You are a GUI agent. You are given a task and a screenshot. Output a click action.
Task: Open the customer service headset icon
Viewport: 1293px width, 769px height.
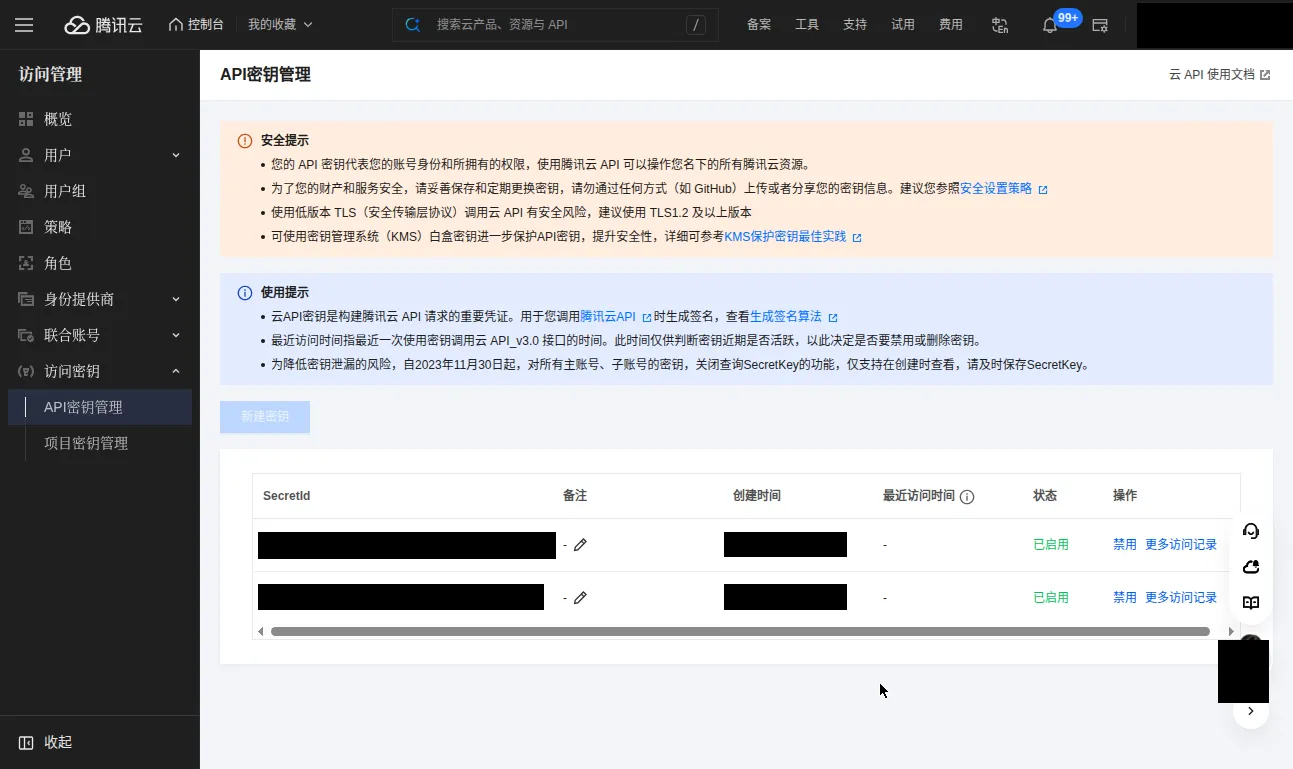(x=1251, y=531)
